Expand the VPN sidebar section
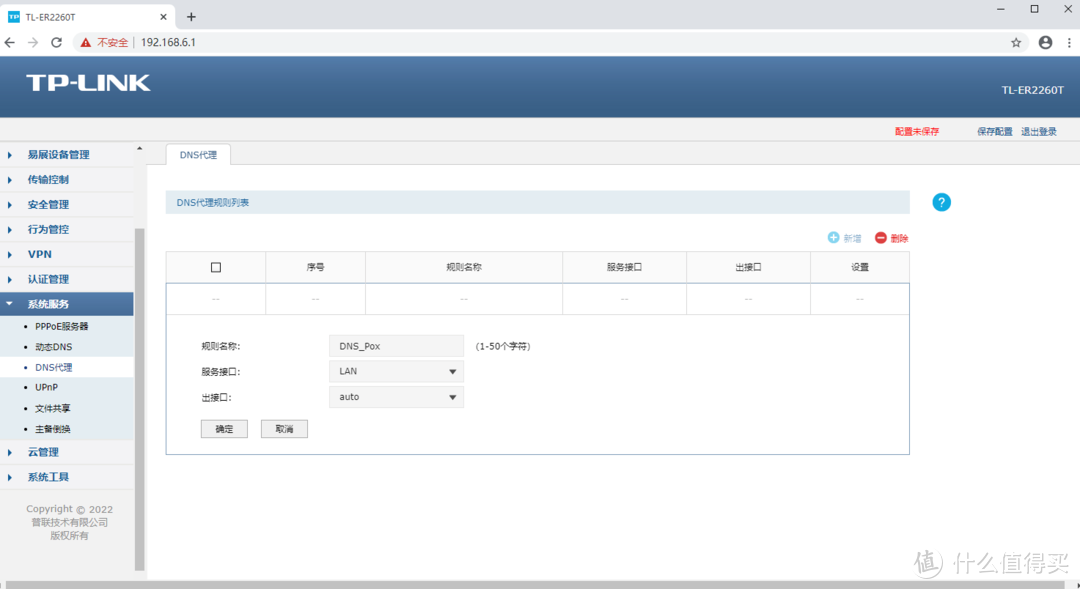The width and height of the screenshot is (1080, 589). 40,254
